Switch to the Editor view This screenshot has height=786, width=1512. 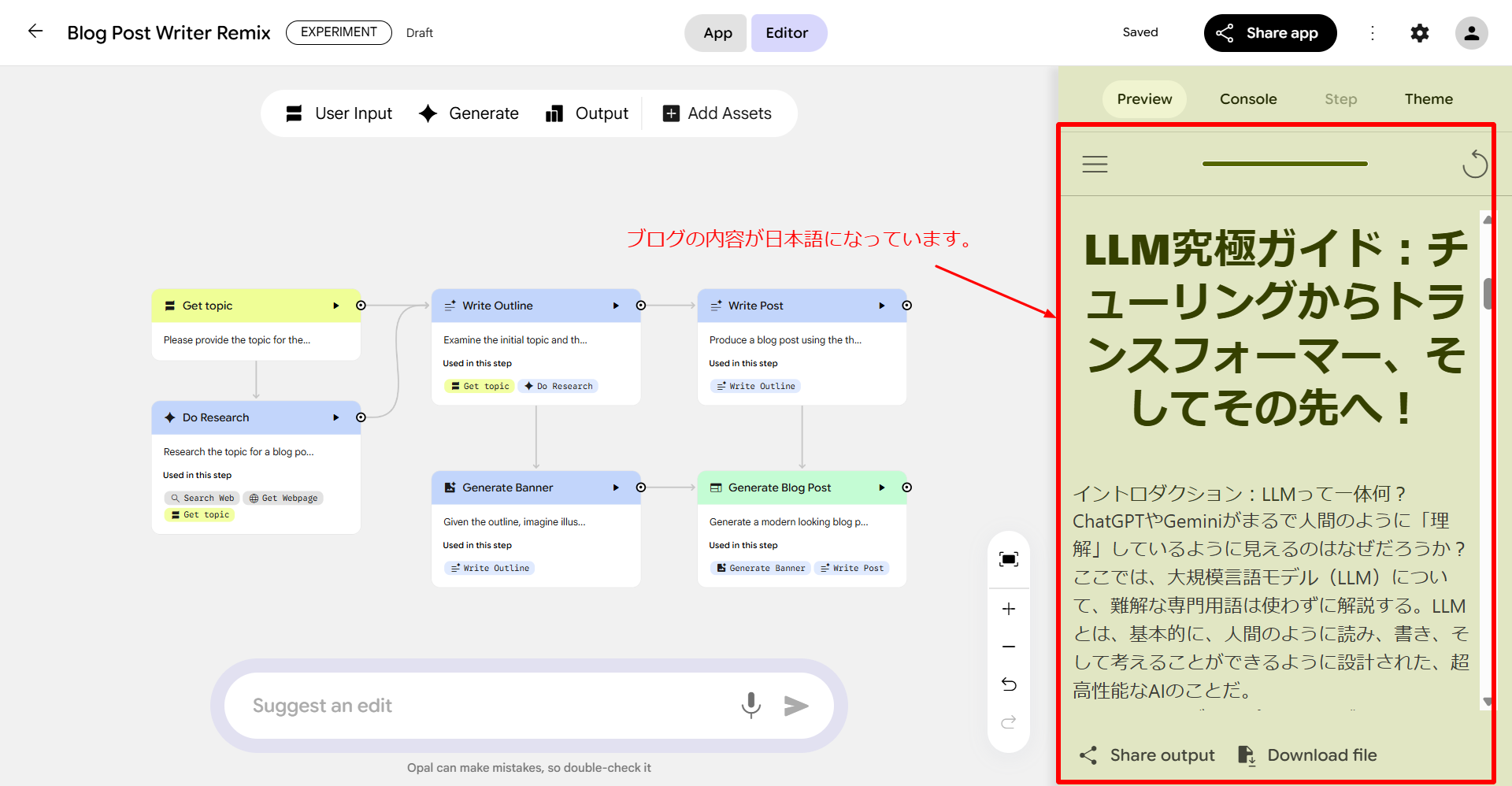click(x=787, y=33)
